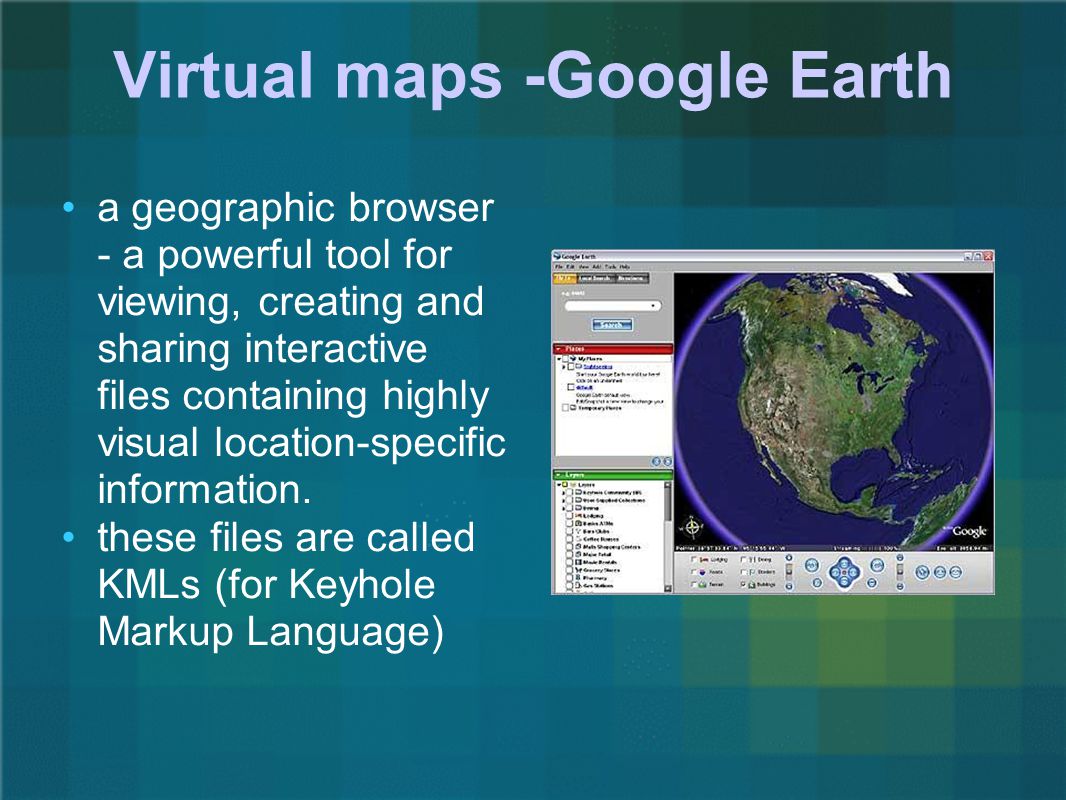Click the zoom slider handle

point(789,572)
